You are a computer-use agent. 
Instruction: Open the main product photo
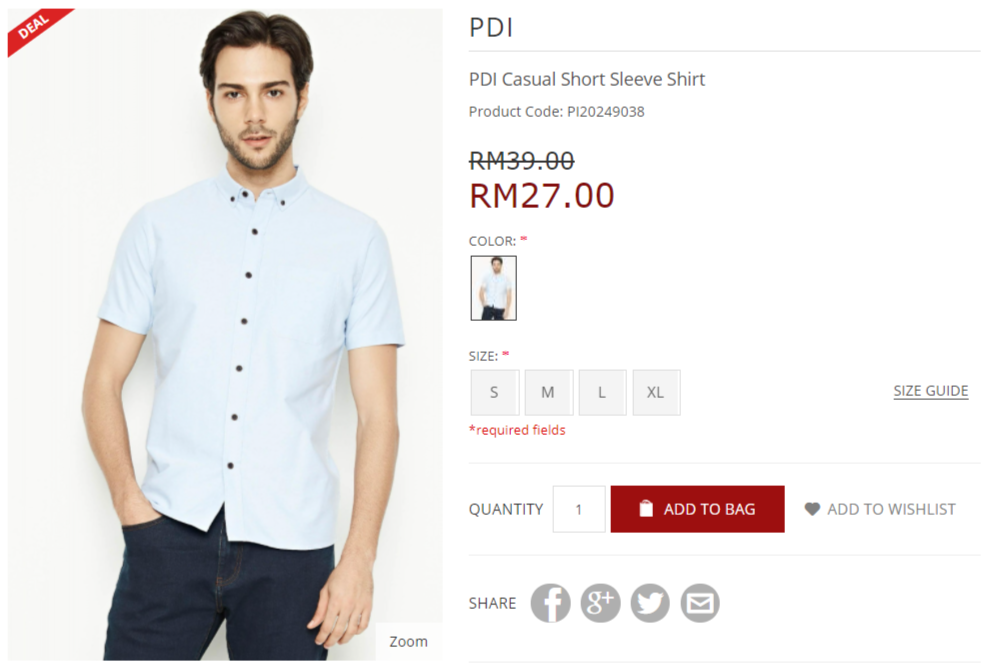click(225, 334)
